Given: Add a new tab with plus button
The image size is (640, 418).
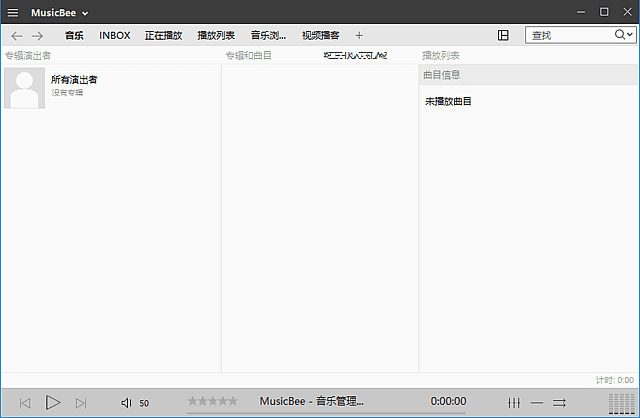Looking at the screenshot, I should (x=359, y=36).
